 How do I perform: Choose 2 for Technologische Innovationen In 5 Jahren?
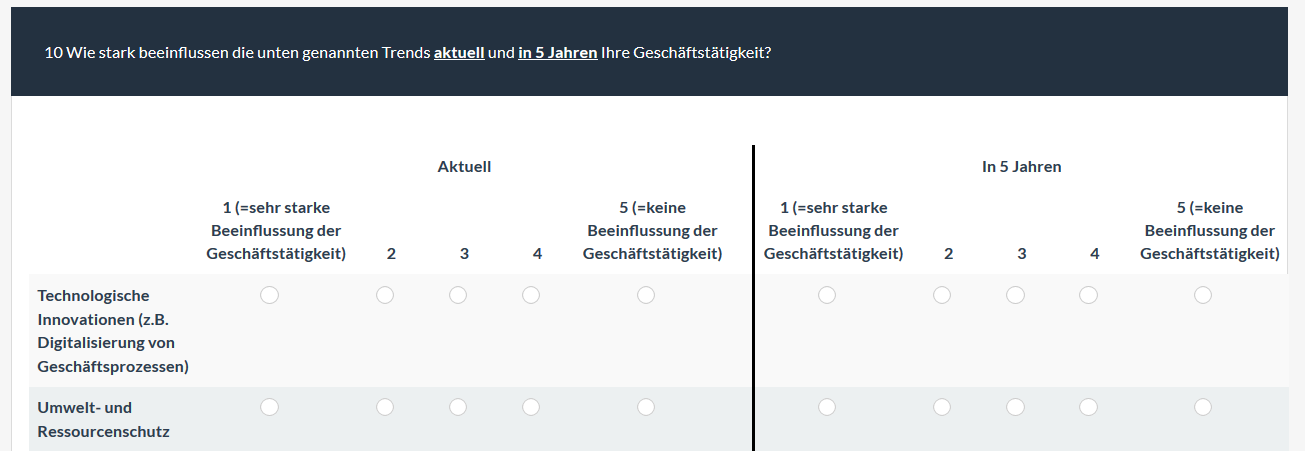(942, 295)
